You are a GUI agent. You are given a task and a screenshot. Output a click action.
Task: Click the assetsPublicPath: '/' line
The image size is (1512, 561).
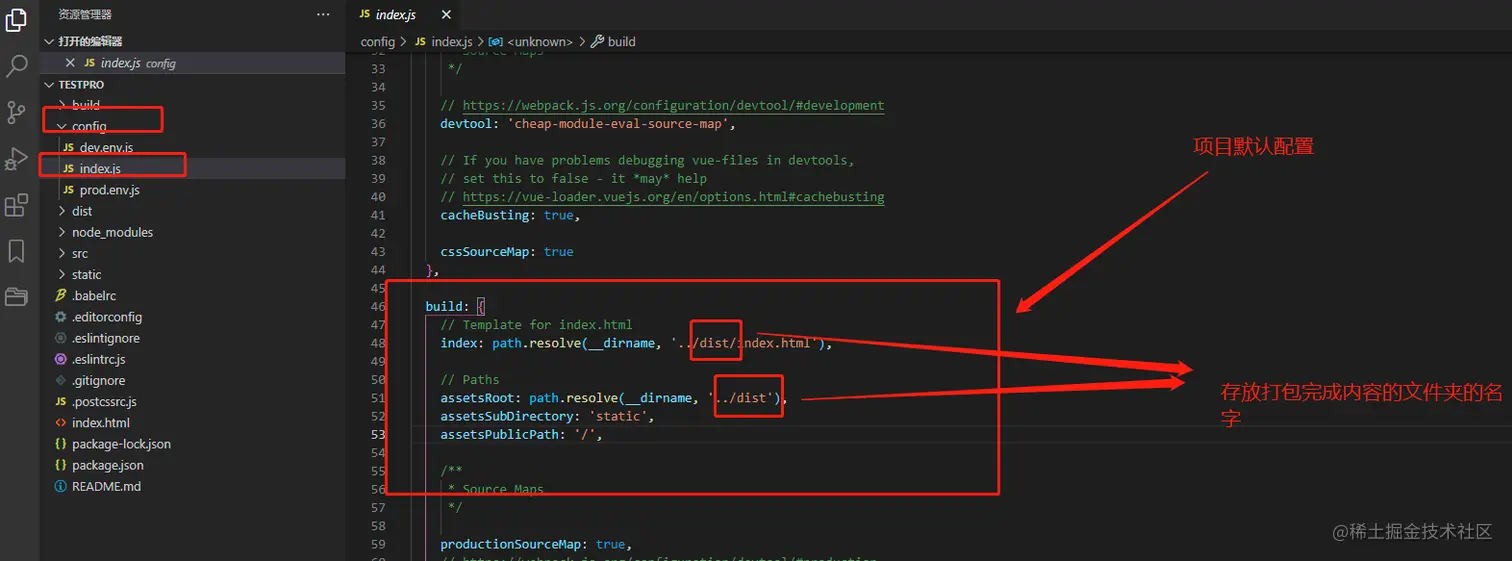521,435
